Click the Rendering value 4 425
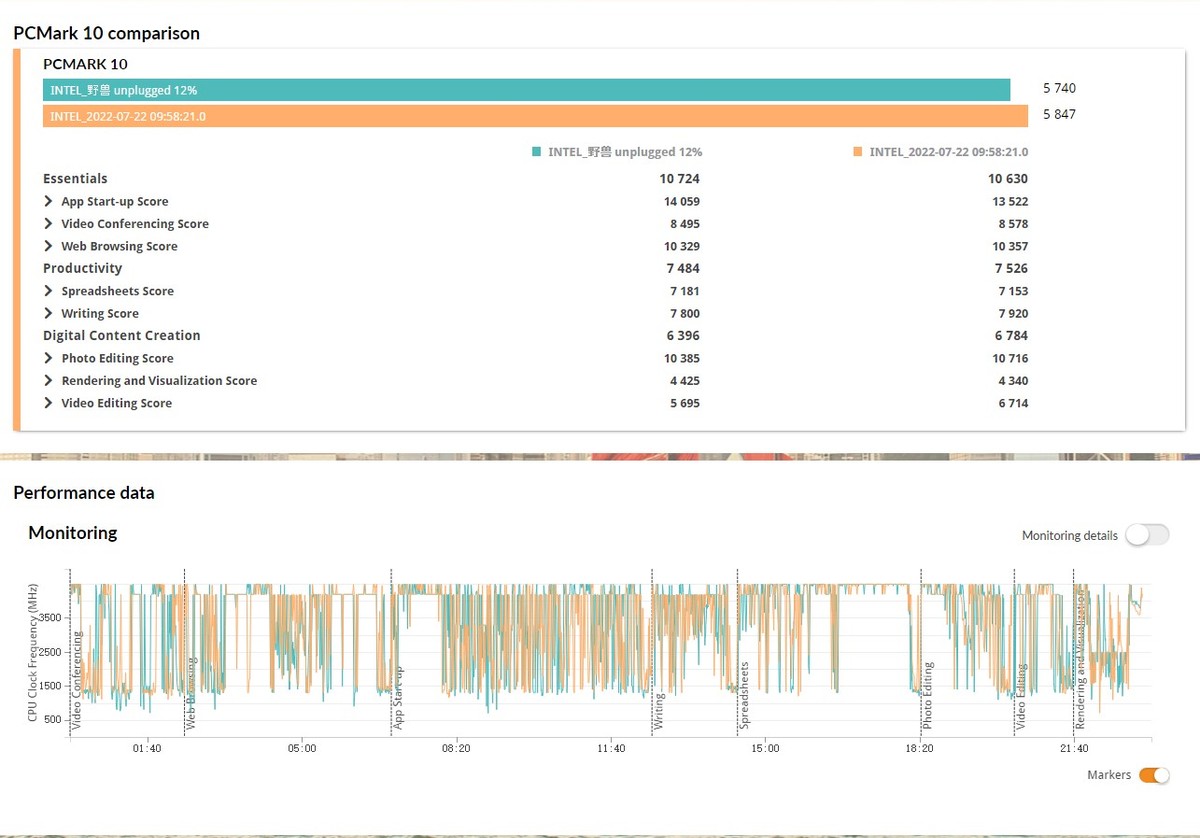Viewport: 1200px width, 838px height. [685, 380]
